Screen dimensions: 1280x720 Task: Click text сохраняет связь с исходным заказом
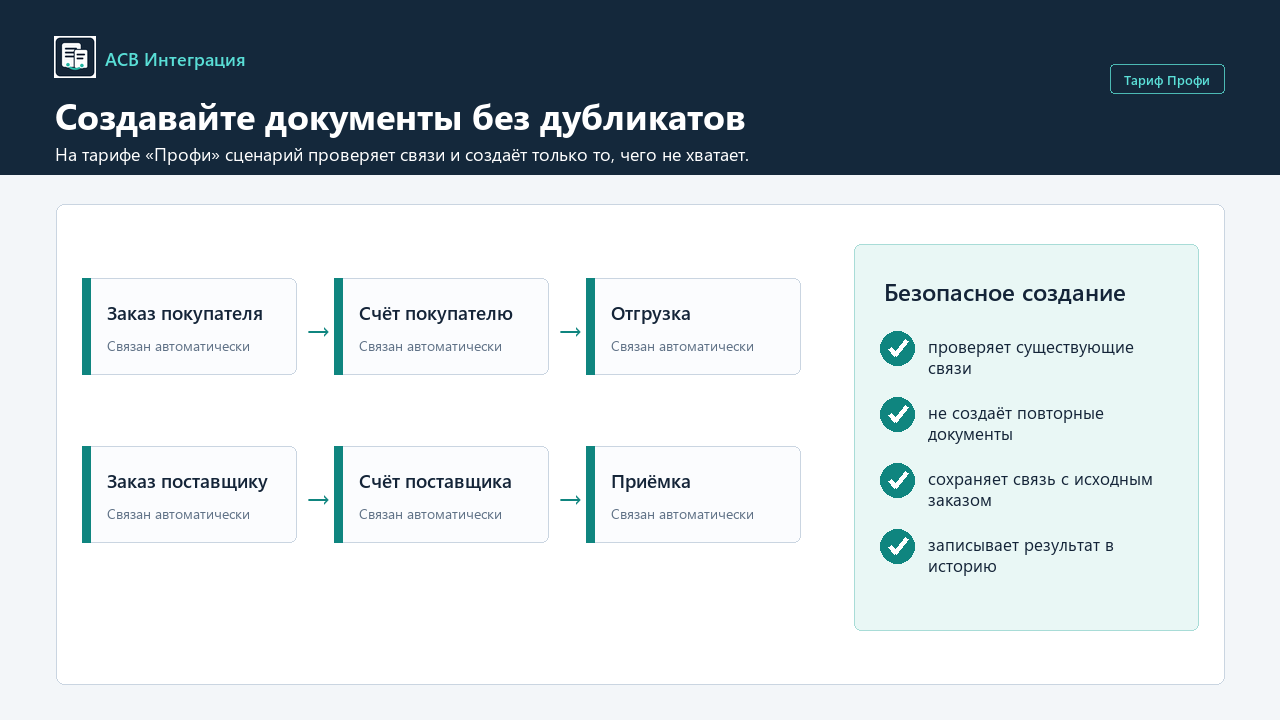[x=1040, y=490]
